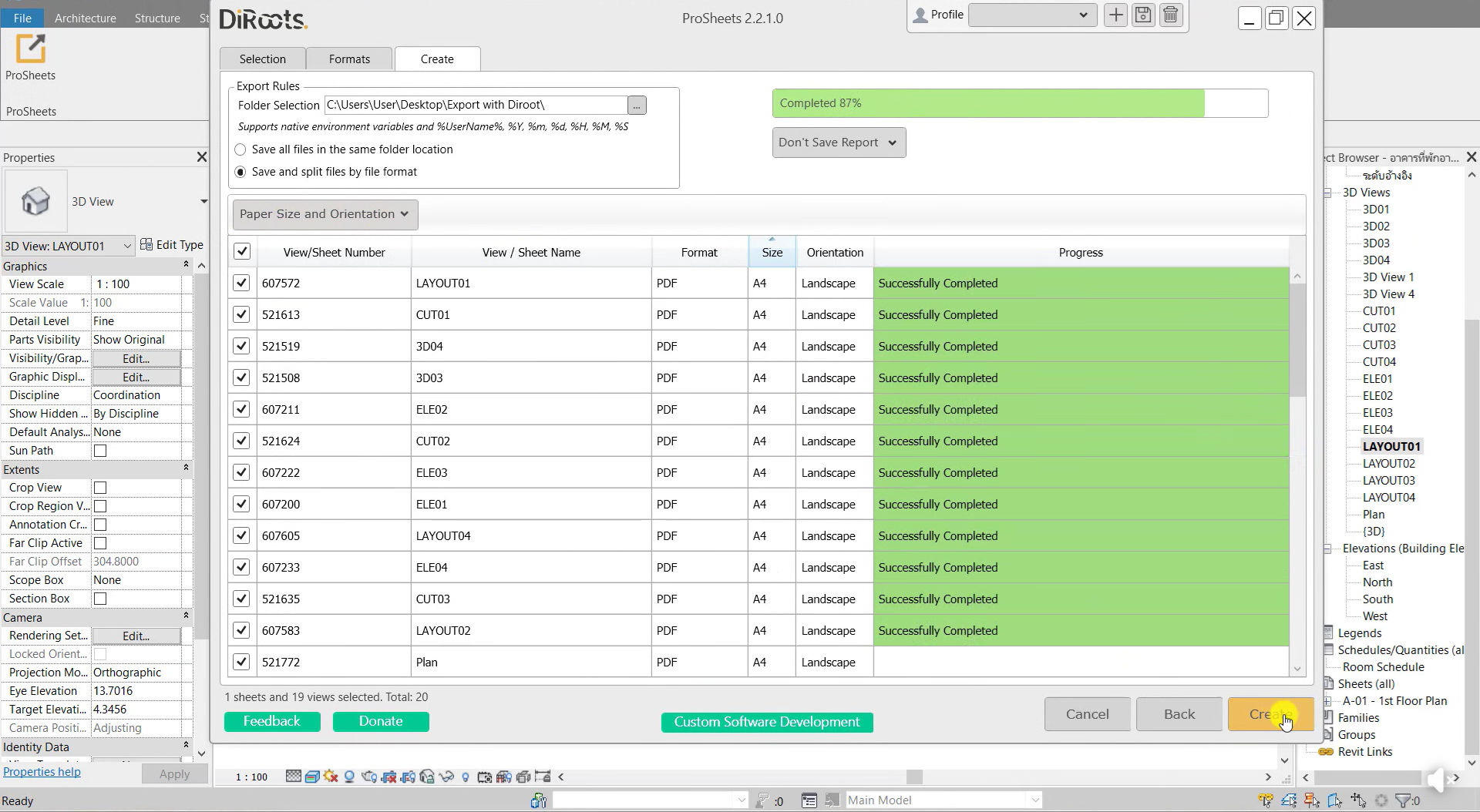Open the Properties help link
Viewport: 1480px width, 812px height.
coord(42,772)
